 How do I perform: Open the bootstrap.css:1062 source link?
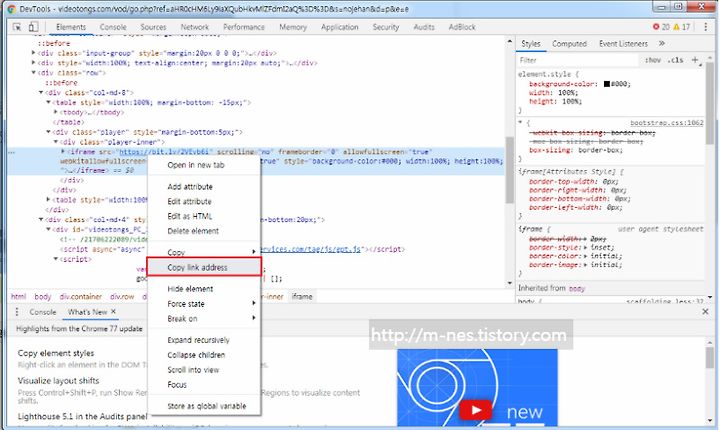[666, 123]
